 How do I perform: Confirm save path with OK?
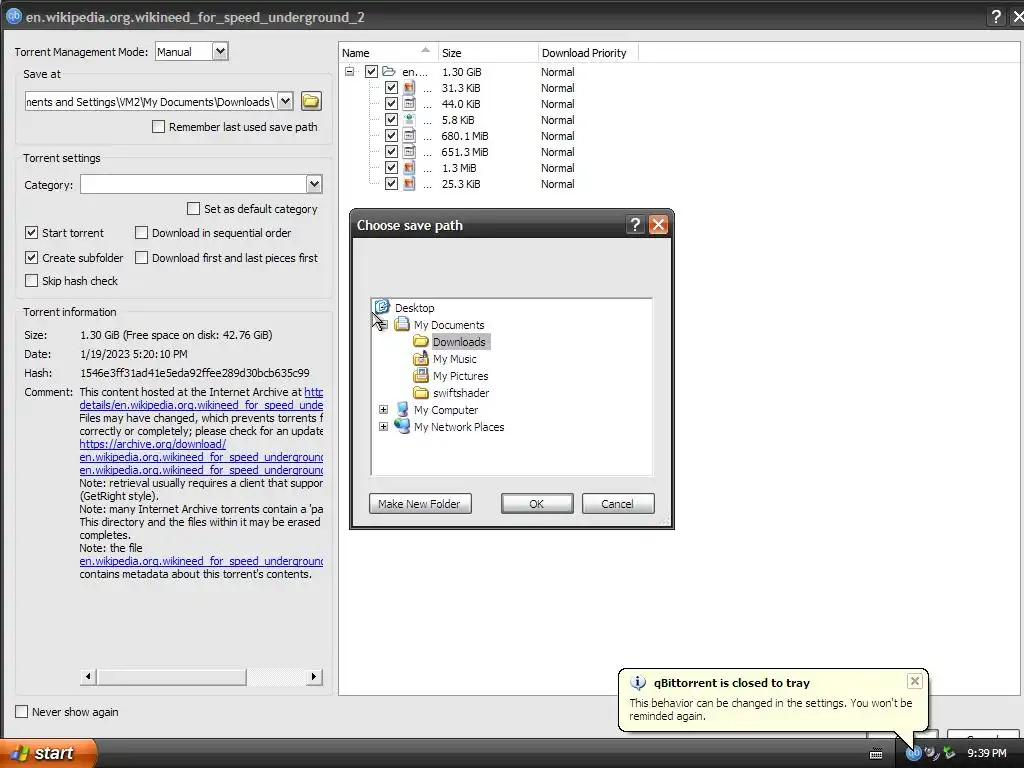(x=537, y=504)
